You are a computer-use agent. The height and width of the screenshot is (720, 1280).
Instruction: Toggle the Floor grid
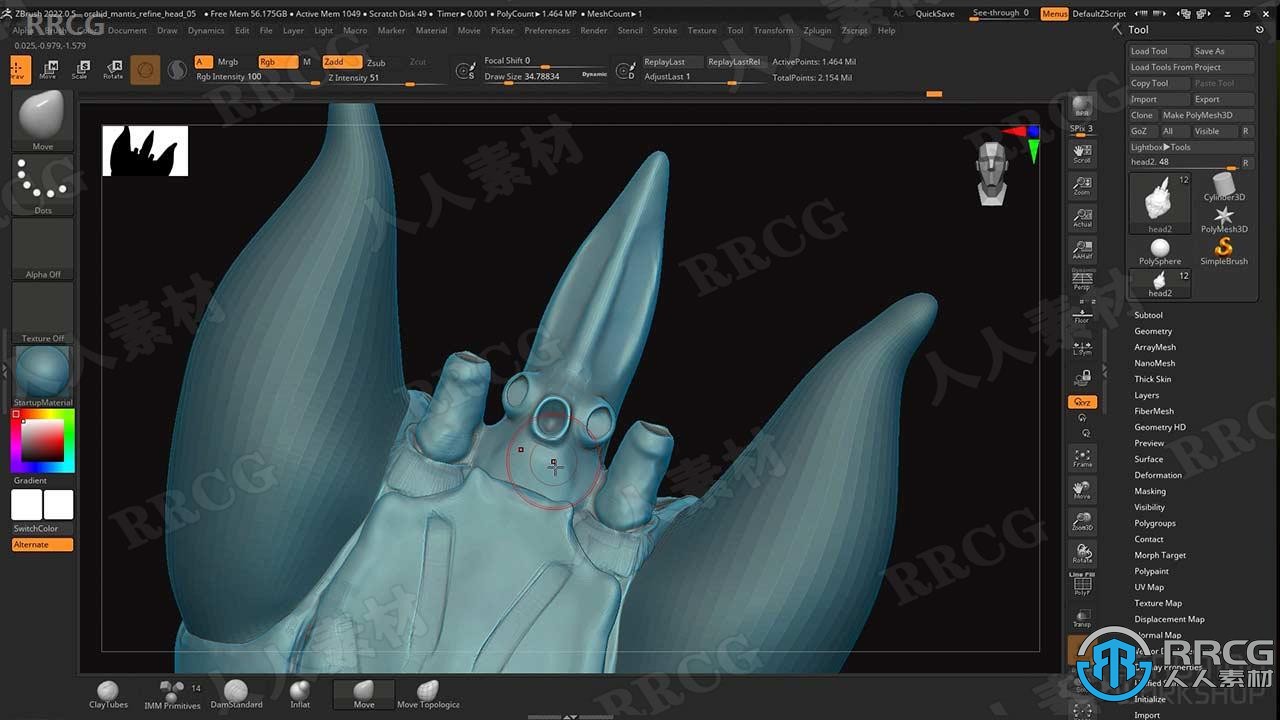1082,315
